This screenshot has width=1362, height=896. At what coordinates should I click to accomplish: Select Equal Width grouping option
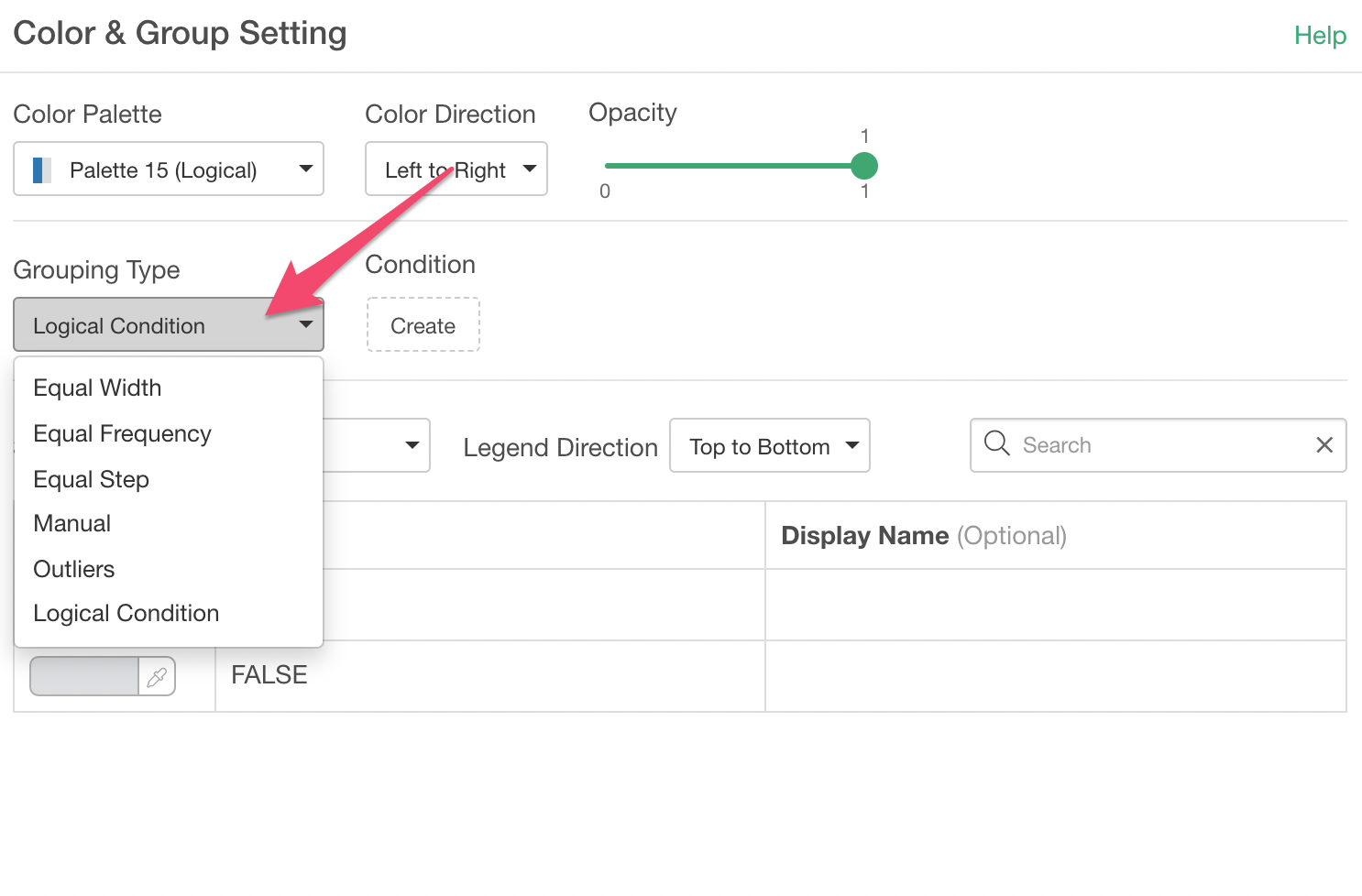tap(97, 388)
